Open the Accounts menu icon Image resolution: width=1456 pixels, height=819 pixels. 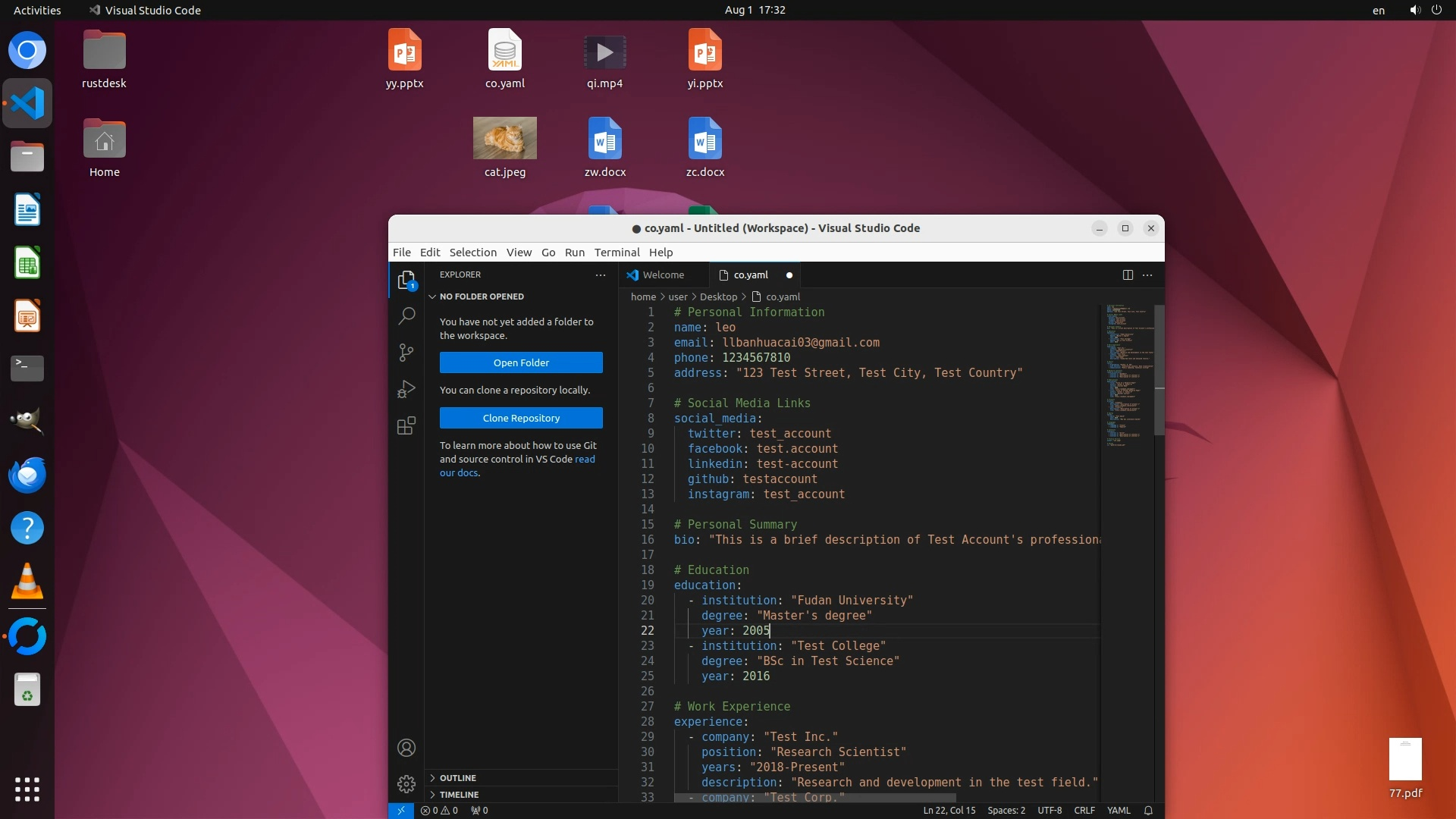(x=406, y=748)
